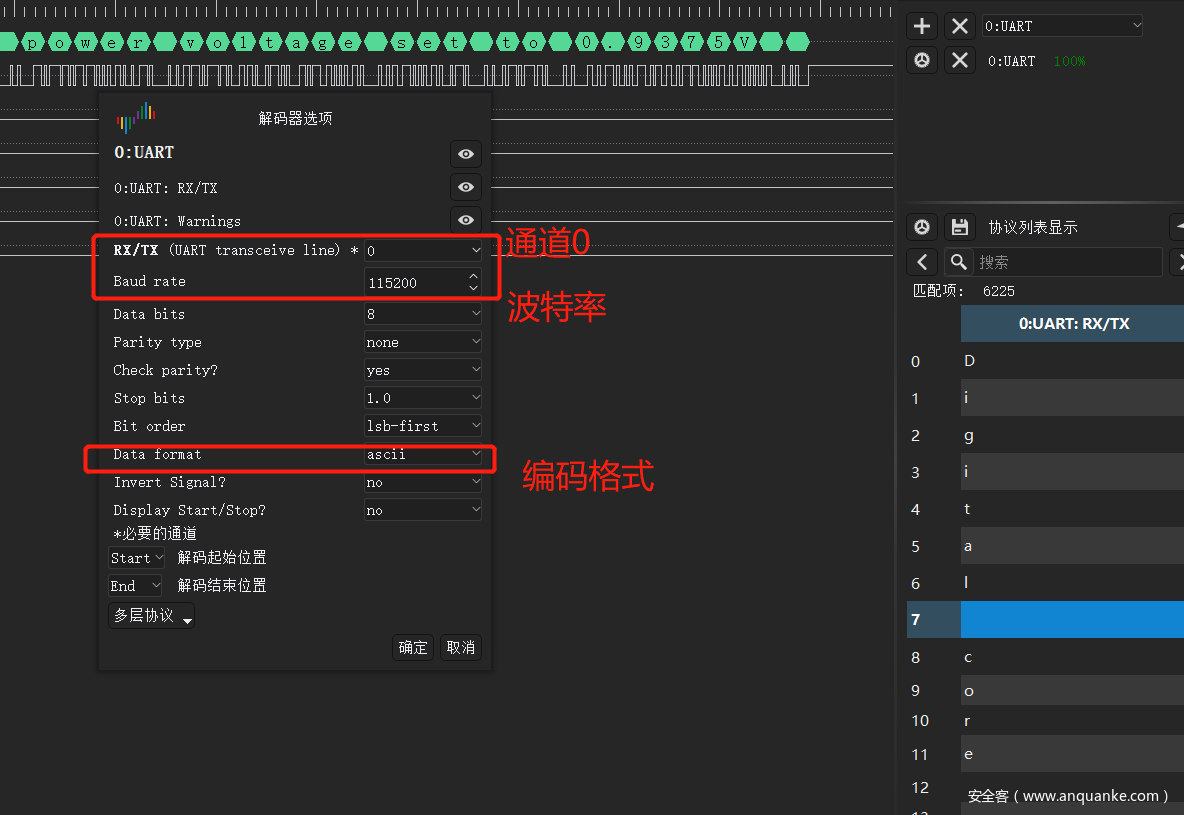Open the Bit order dropdown

tap(423, 426)
